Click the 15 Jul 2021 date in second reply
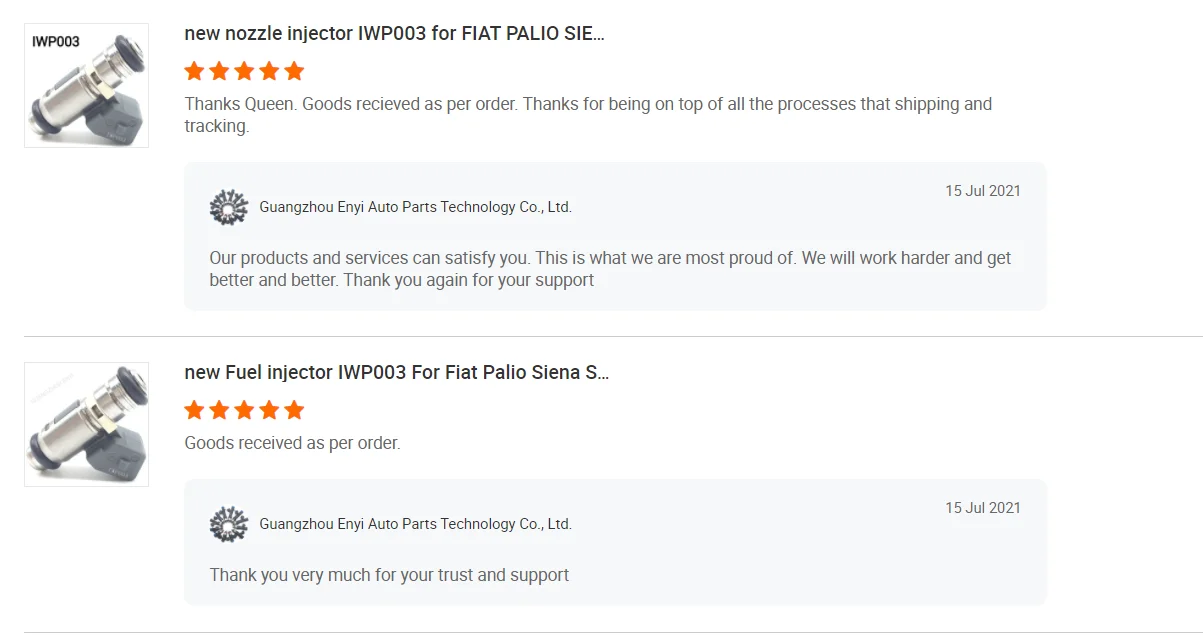 click(x=982, y=508)
